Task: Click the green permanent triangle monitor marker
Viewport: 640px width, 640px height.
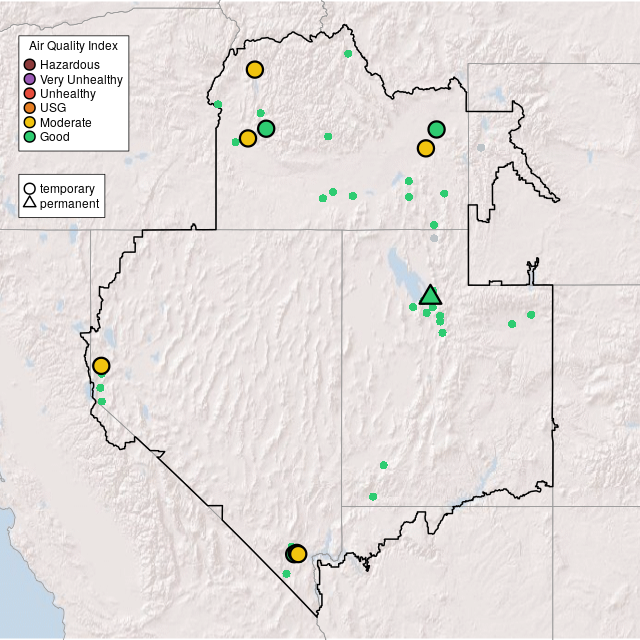Action: 430,295
